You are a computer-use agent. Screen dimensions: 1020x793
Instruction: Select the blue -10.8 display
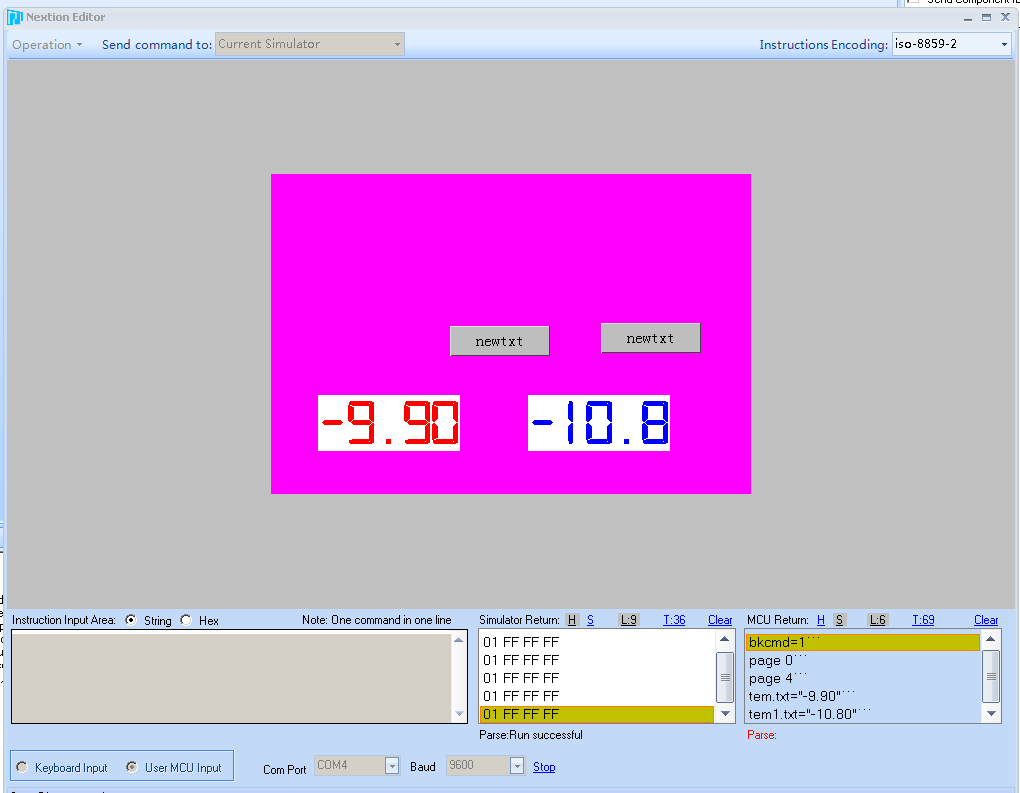[x=598, y=423]
